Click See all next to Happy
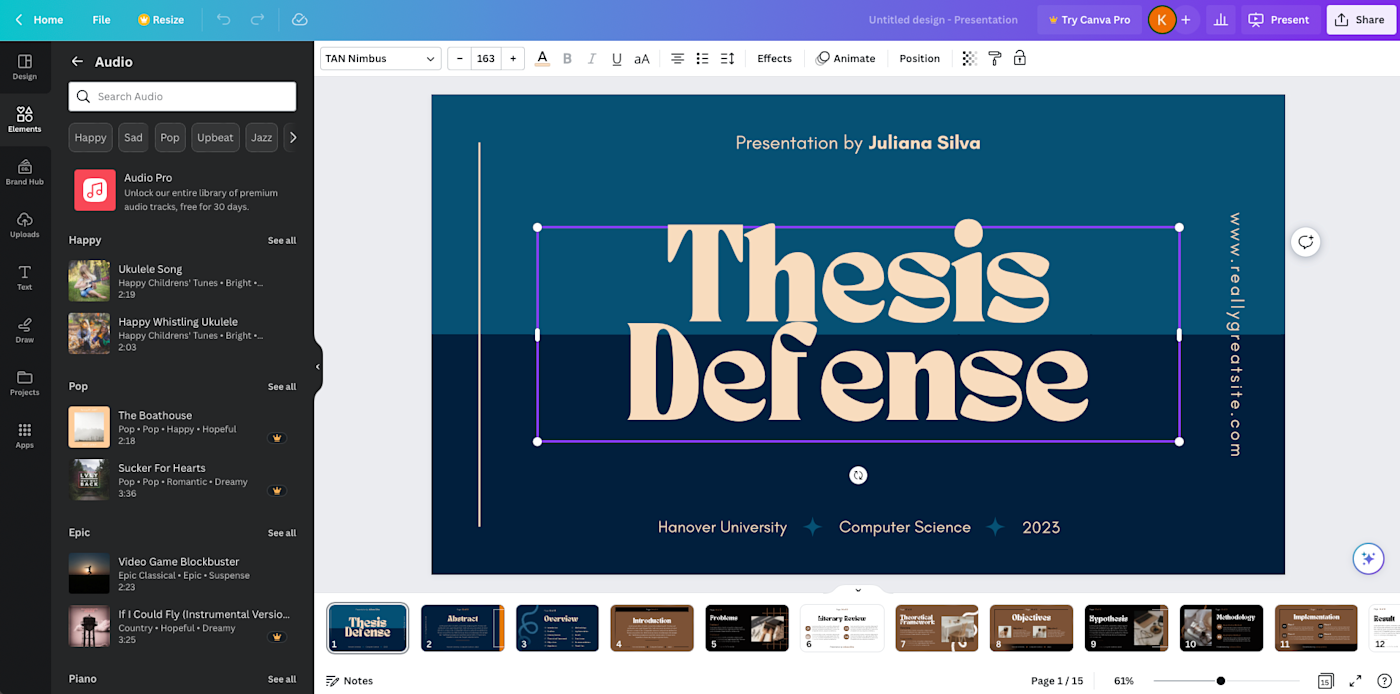 (281, 240)
